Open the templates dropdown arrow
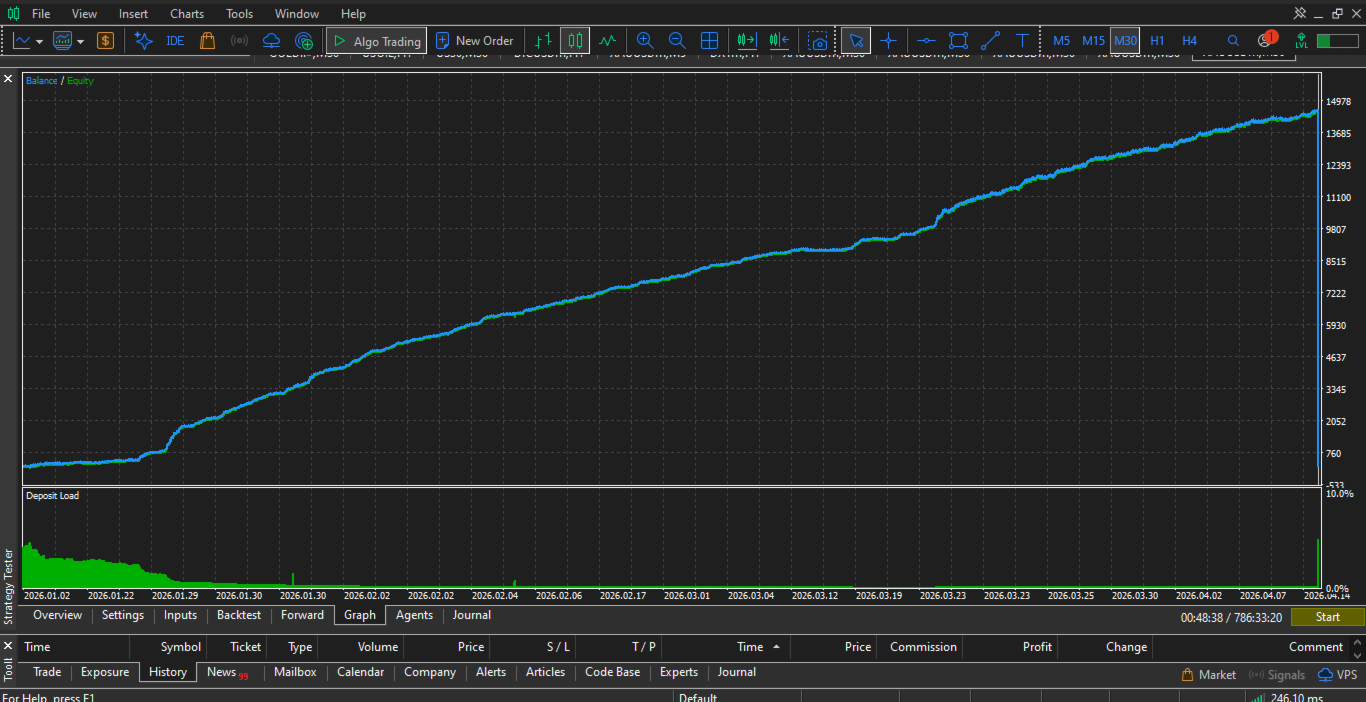 coord(80,42)
